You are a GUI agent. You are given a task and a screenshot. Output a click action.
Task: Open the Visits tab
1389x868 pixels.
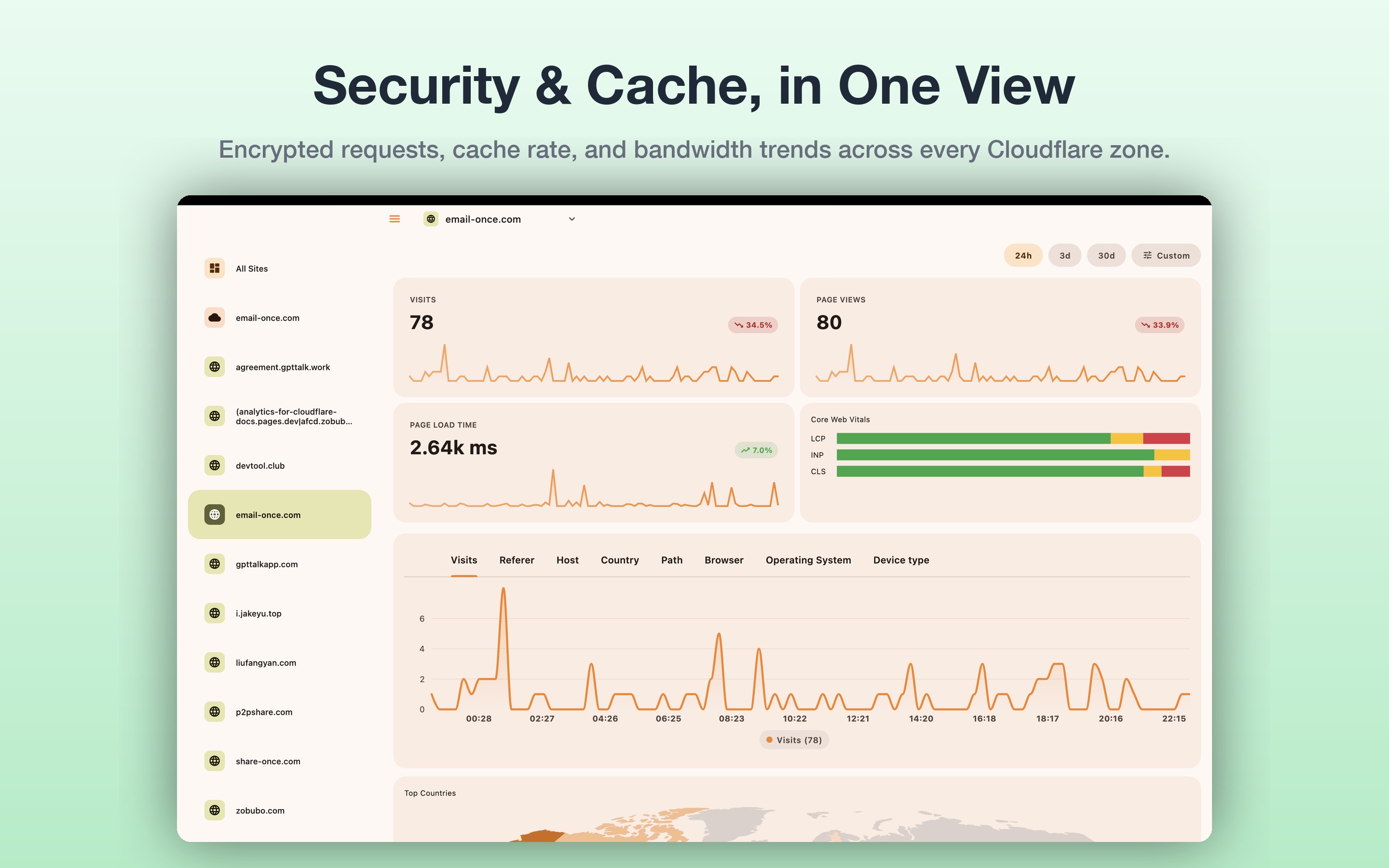tap(464, 560)
